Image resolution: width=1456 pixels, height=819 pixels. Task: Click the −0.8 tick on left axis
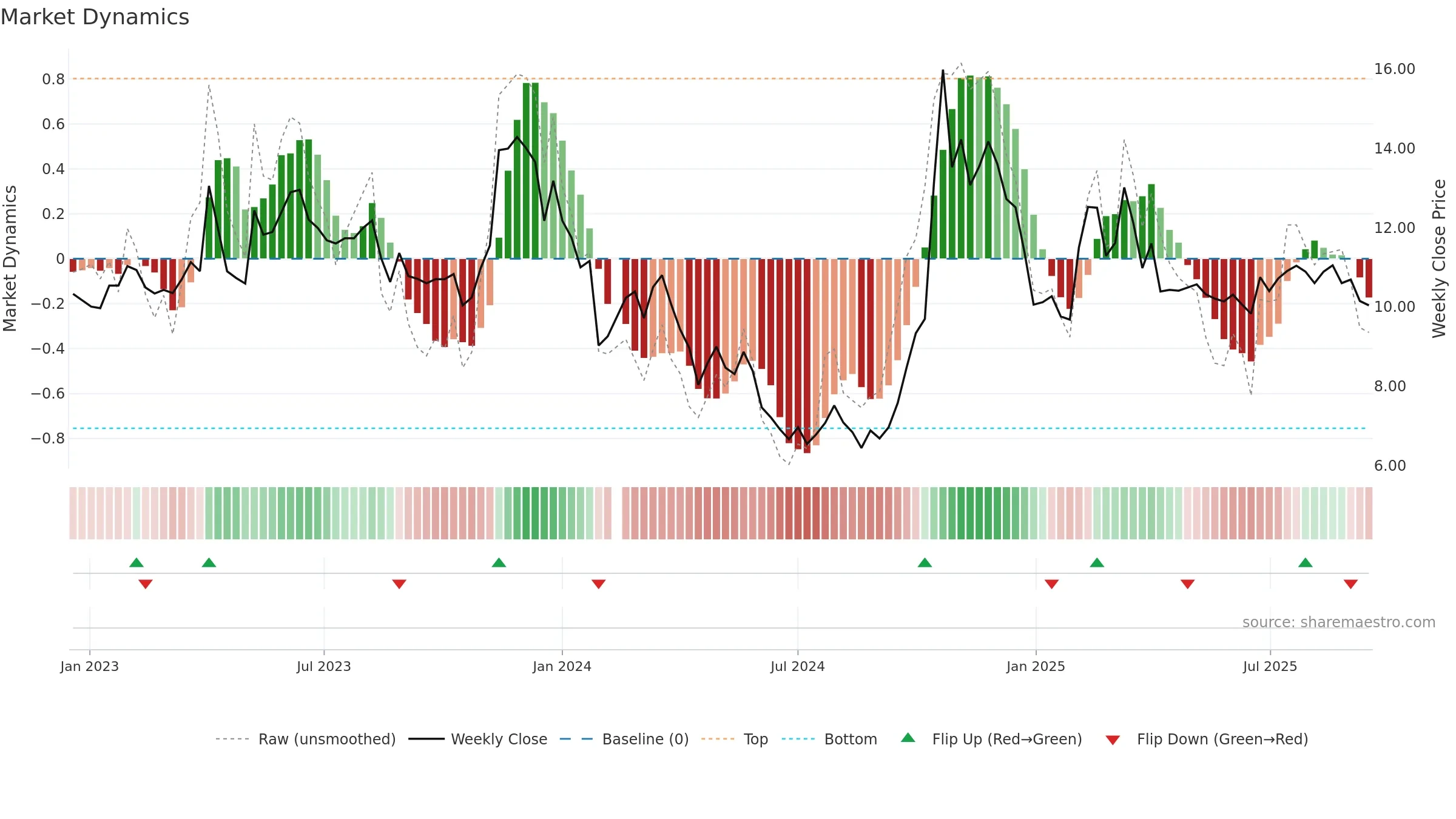(x=47, y=439)
